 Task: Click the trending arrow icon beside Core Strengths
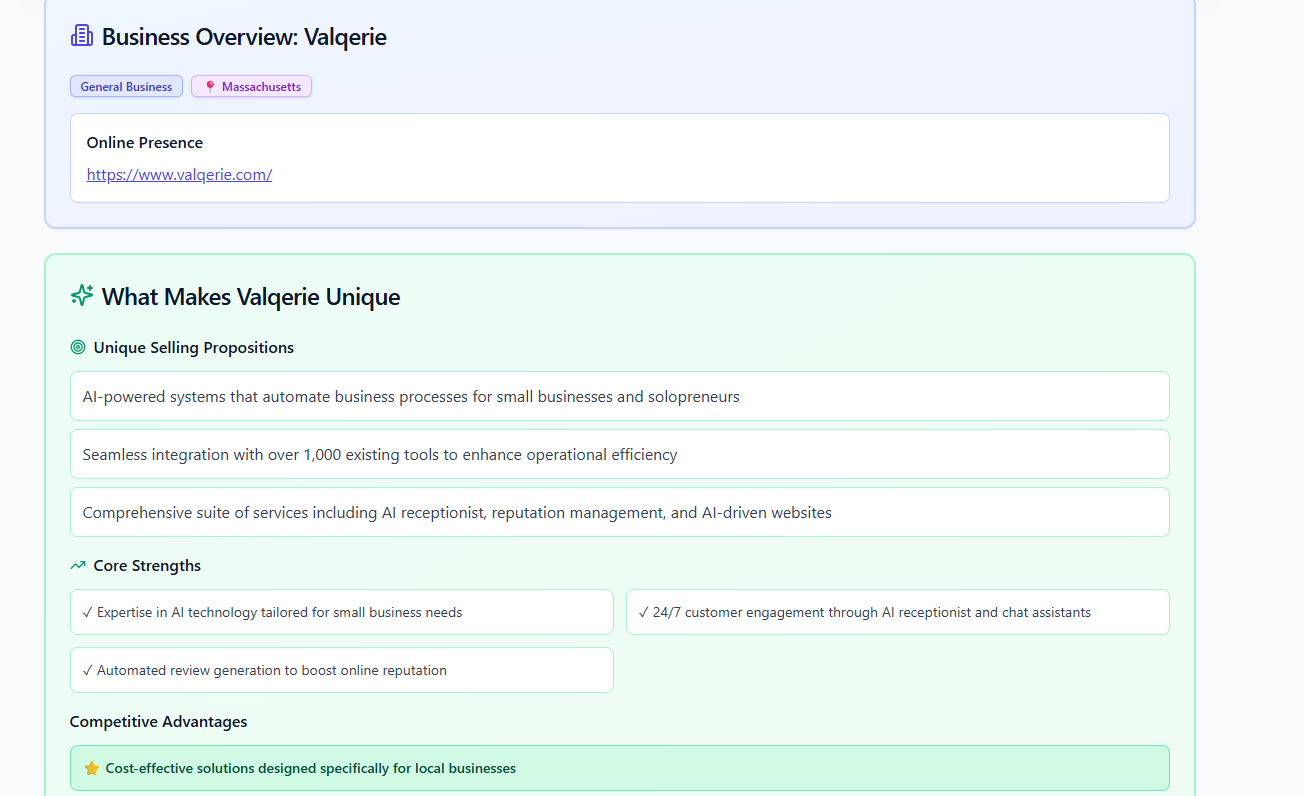(77, 565)
